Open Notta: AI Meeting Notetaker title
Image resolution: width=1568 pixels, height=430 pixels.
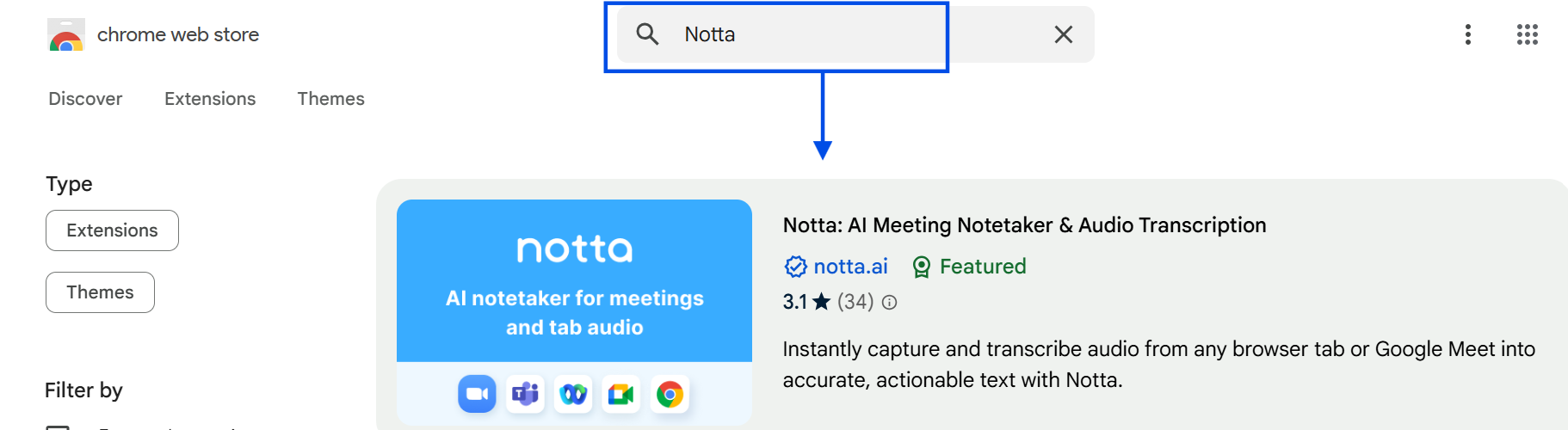tap(1024, 225)
